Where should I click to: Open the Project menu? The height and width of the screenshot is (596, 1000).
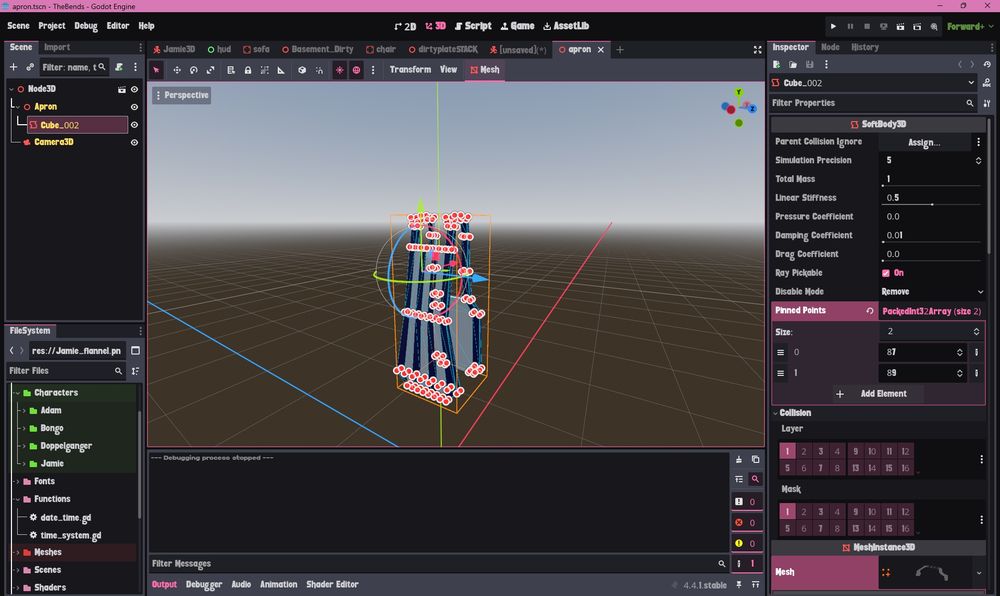pyautogui.click(x=52, y=26)
